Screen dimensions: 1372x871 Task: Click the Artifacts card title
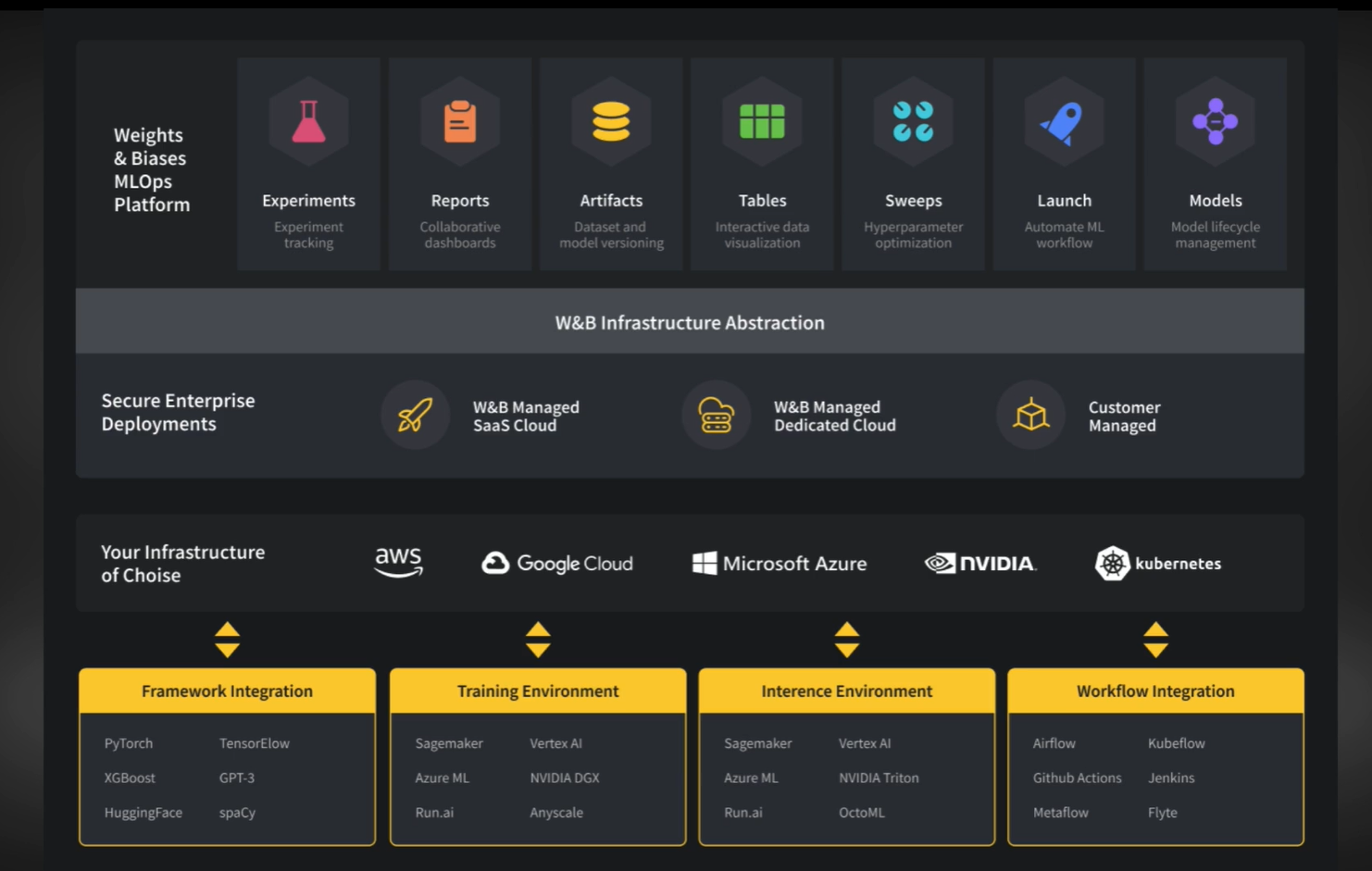coord(611,201)
